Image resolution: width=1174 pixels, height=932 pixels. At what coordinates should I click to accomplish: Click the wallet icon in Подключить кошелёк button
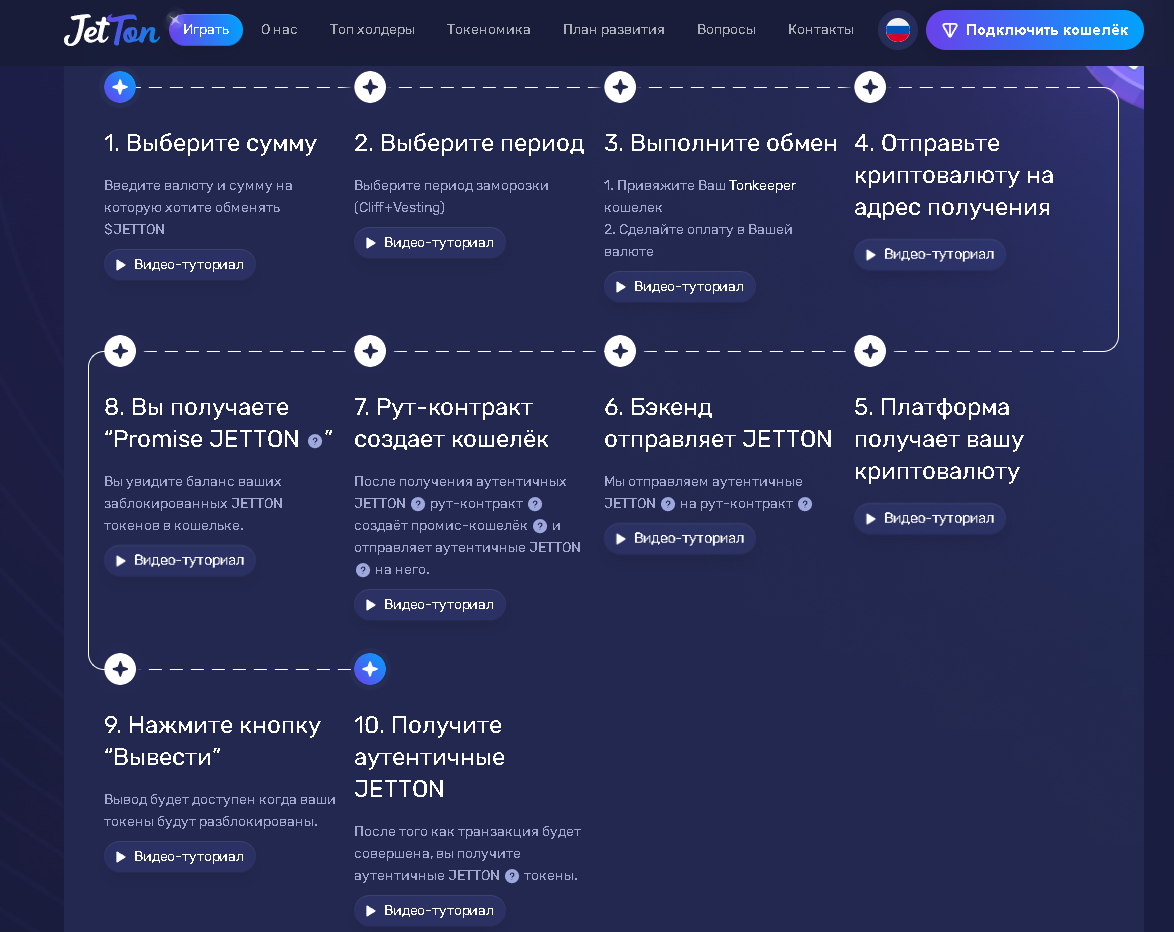point(949,30)
